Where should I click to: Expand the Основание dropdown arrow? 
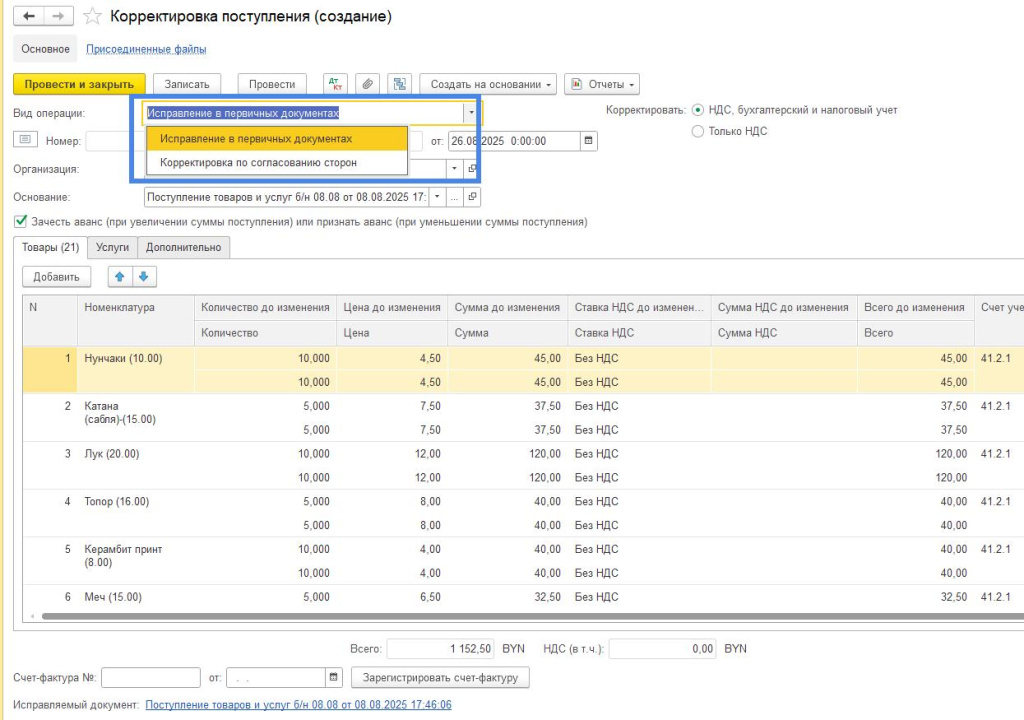(438, 197)
